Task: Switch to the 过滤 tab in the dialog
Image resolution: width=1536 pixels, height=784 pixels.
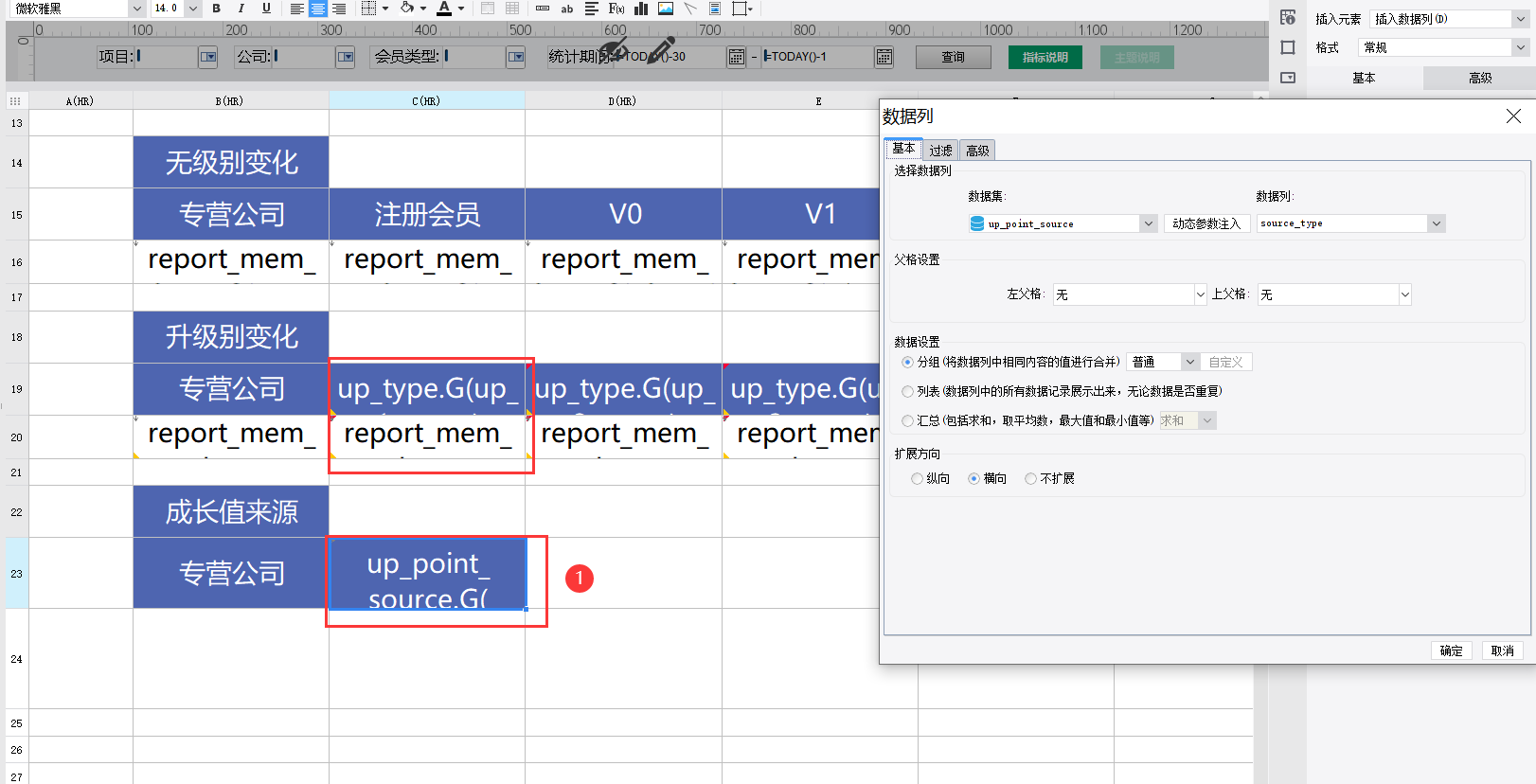Action: pos(940,151)
